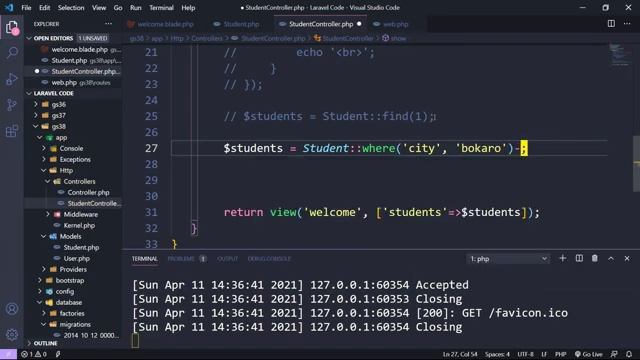Screen dimensions: 640x360
Task: Open Controller.php in the file tree
Action: [88, 192]
